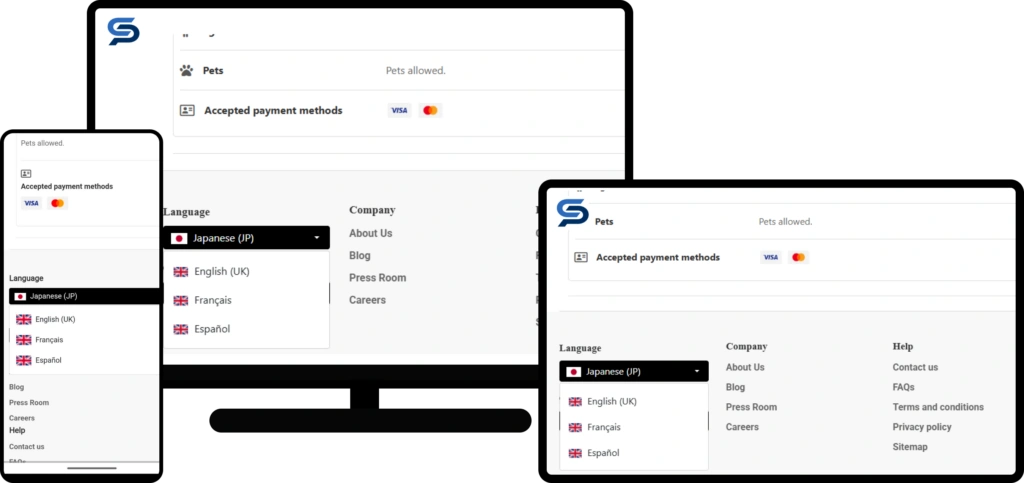The width and height of the screenshot is (1024, 483).
Task: Click the SP logo in the right tablet view
Action: 573,212
